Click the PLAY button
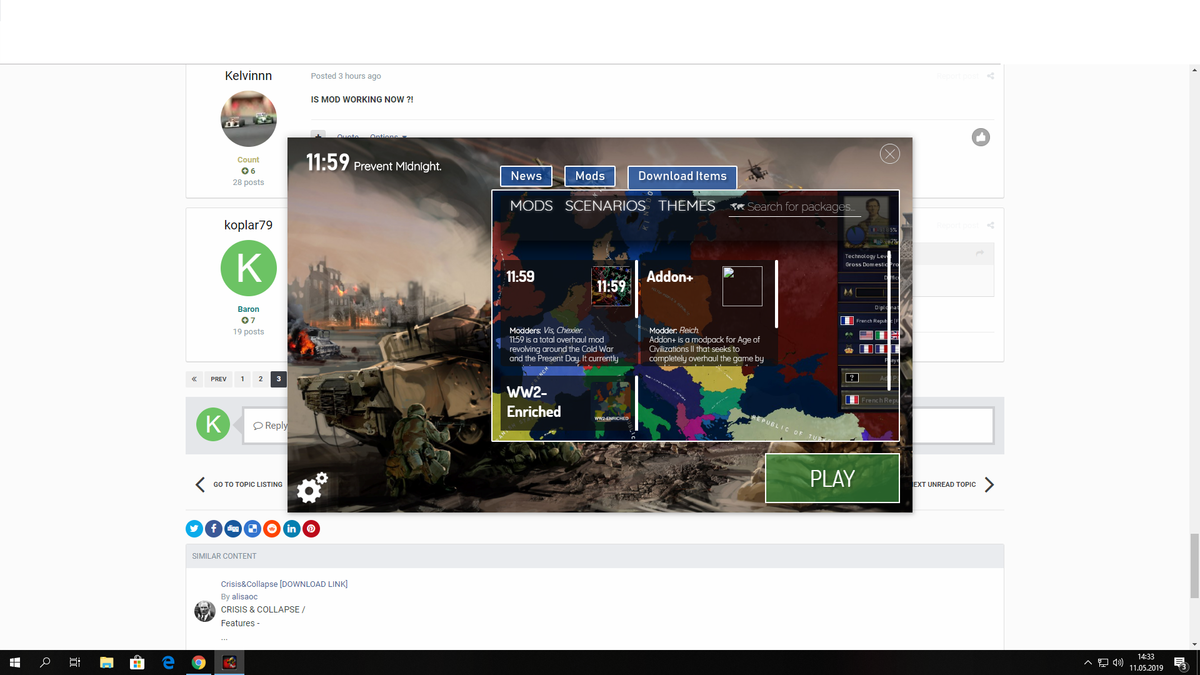 (x=832, y=478)
